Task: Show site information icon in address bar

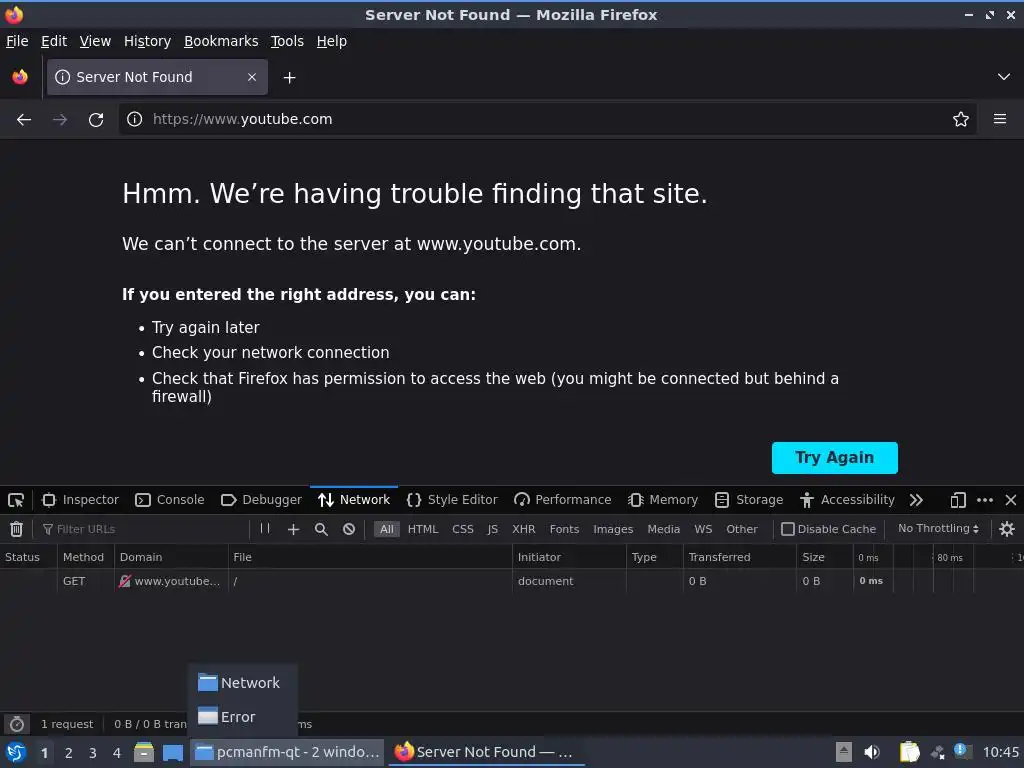Action: pyautogui.click(x=135, y=119)
